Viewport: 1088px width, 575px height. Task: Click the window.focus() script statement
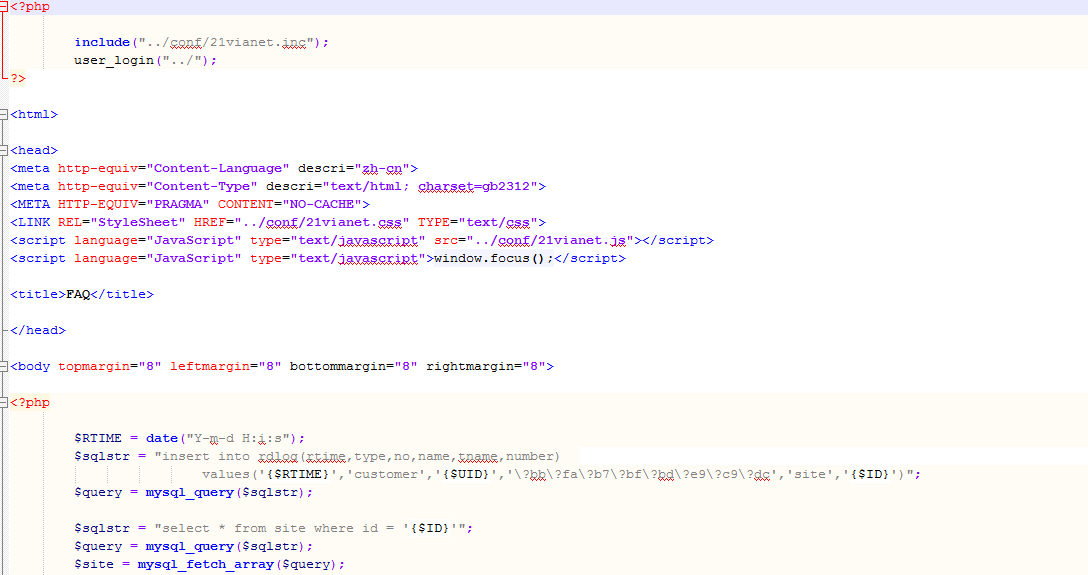(493, 258)
